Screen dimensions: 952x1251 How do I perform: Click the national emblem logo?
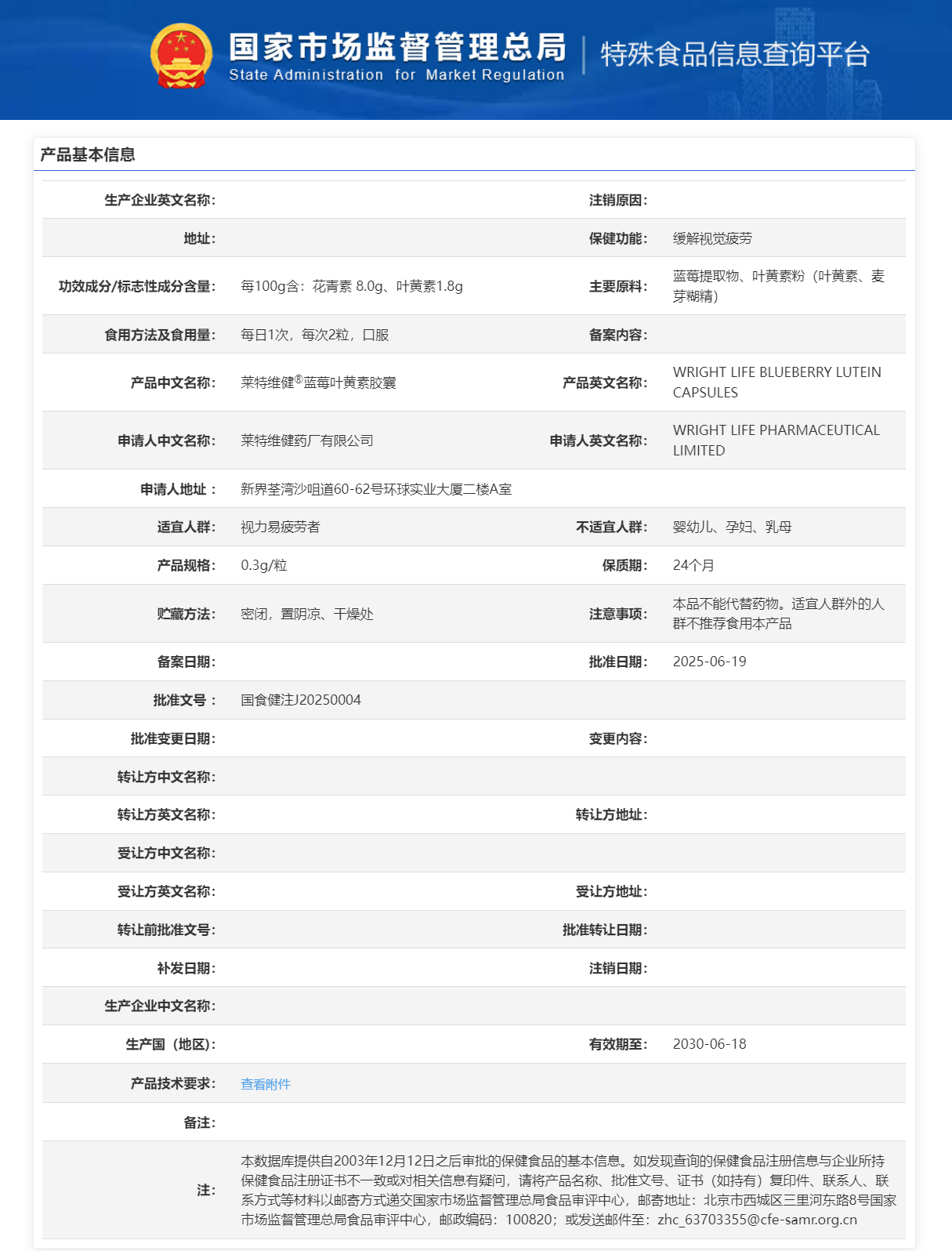coord(181,55)
